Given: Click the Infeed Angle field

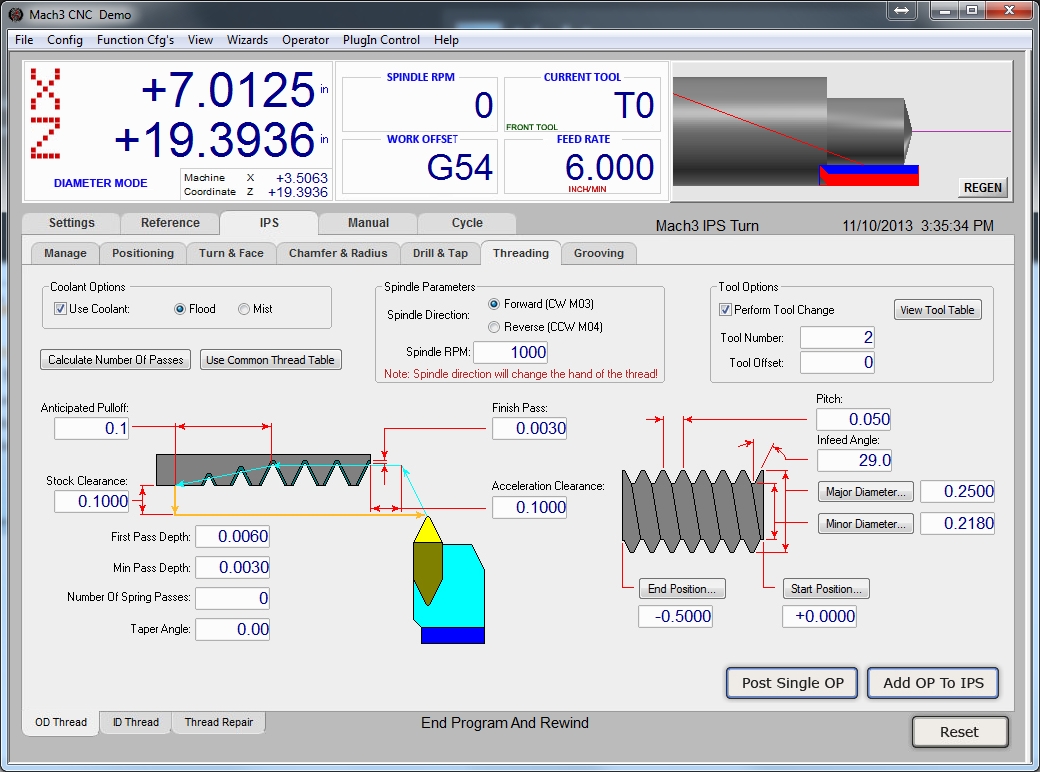Looking at the screenshot, I should (854, 460).
